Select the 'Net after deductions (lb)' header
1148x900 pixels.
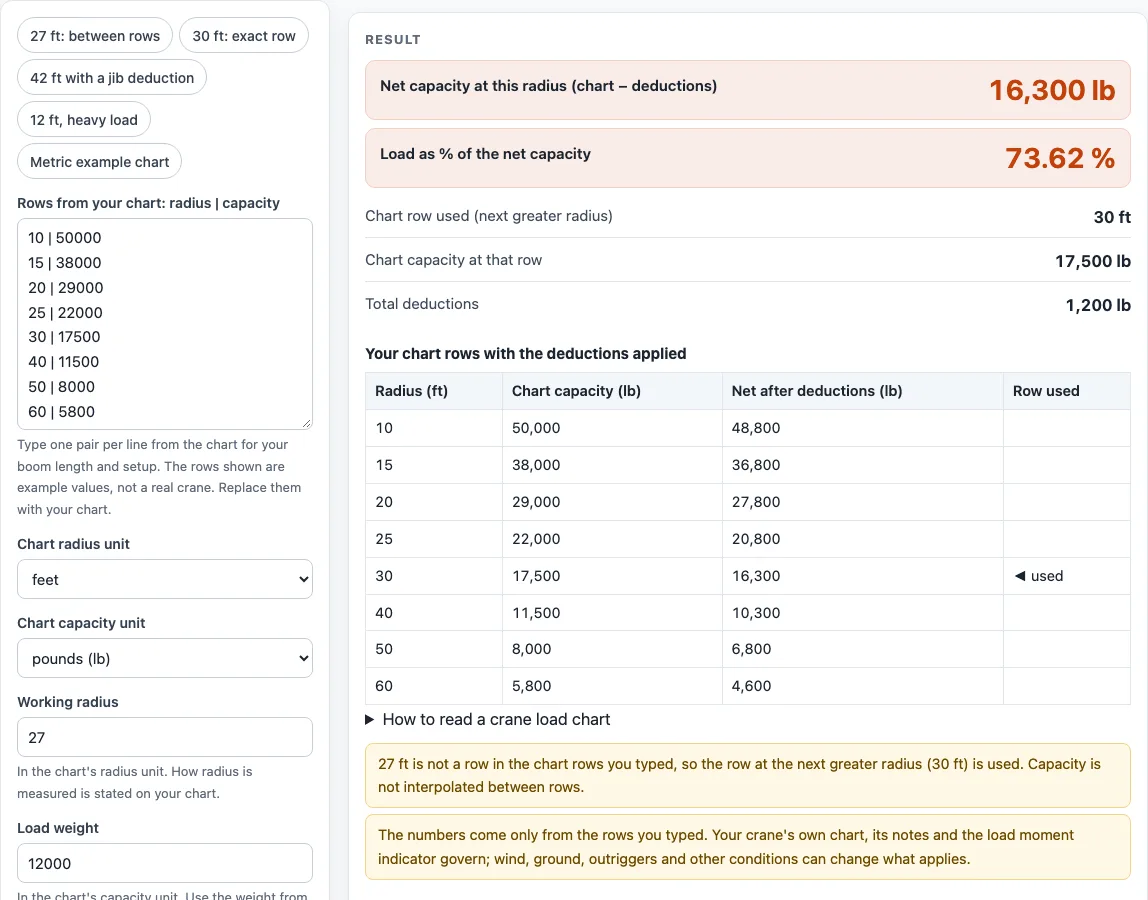[x=817, y=391]
